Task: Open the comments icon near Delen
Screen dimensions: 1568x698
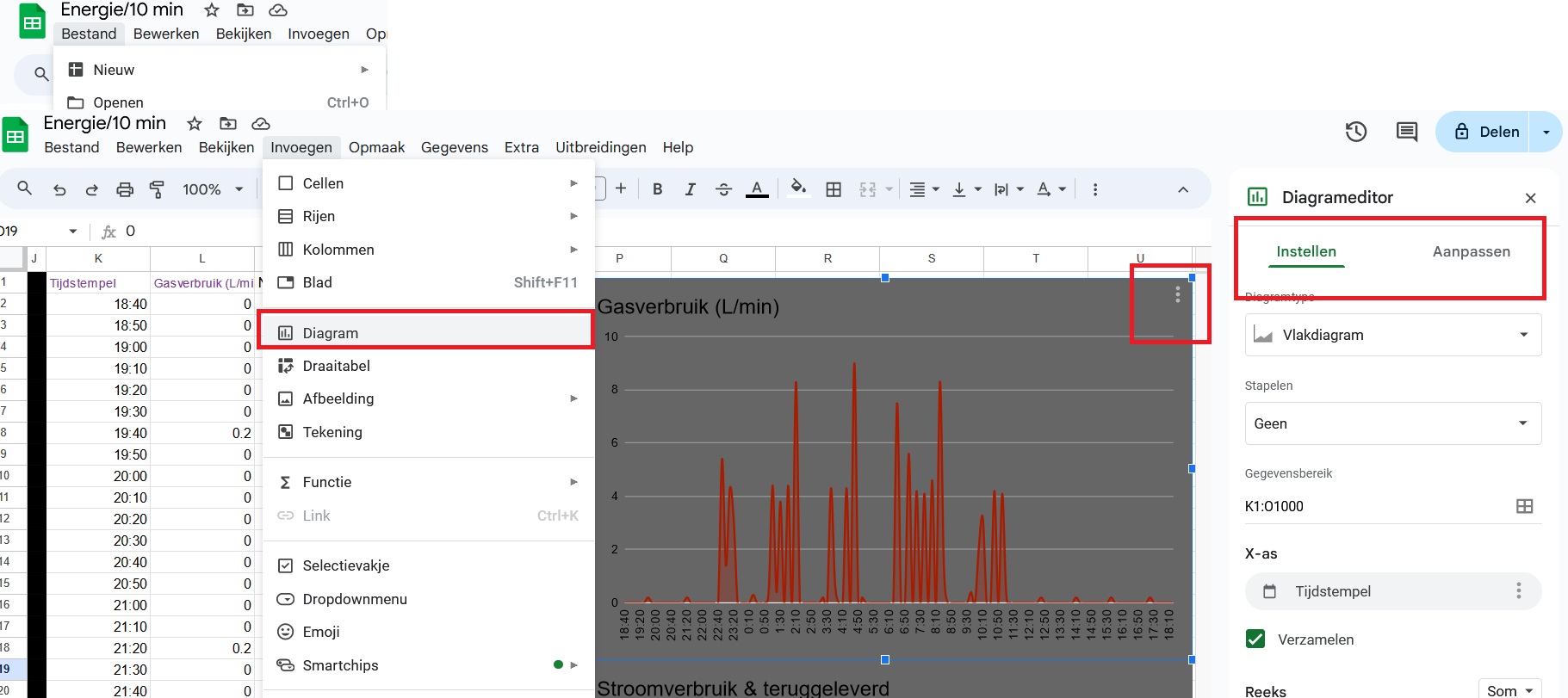Action: click(1406, 132)
